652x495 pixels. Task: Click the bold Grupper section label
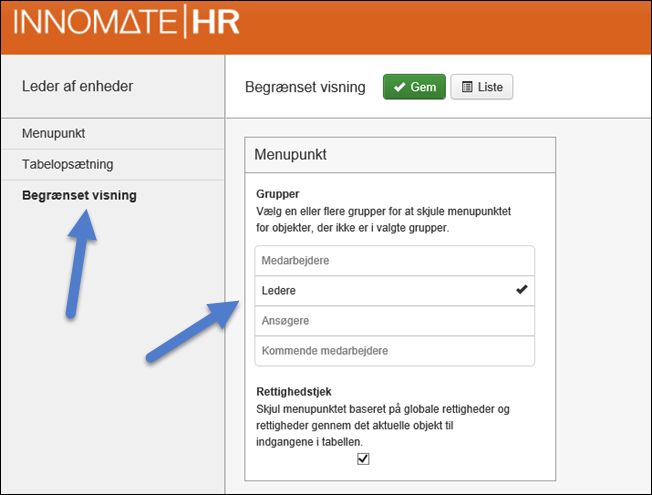point(278,193)
